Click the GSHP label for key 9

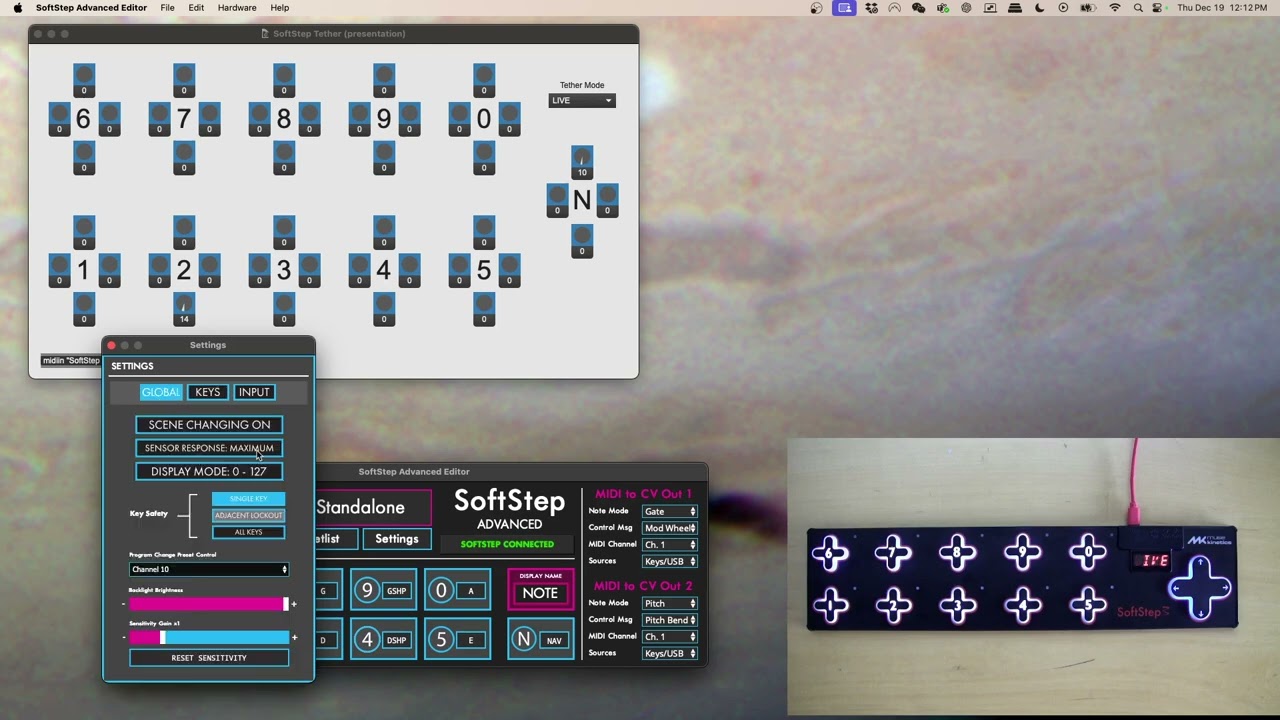[x=397, y=591]
